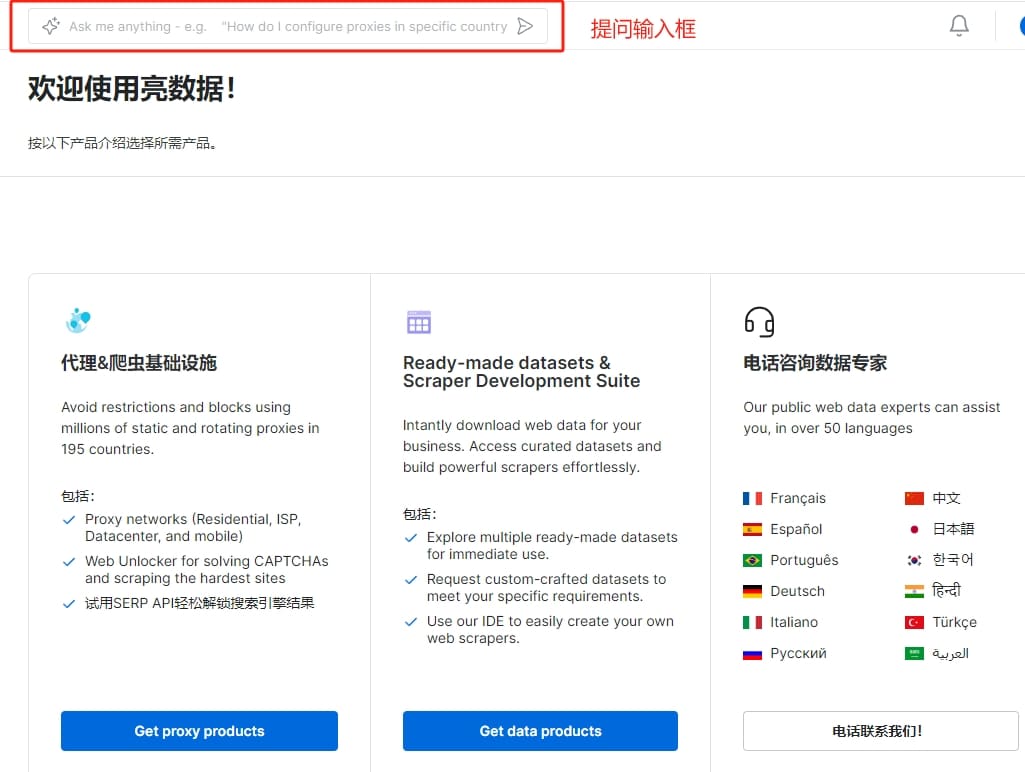The width and height of the screenshot is (1025, 772).
Task: Click the sparkle AI icon in ask box
Action: pos(50,26)
